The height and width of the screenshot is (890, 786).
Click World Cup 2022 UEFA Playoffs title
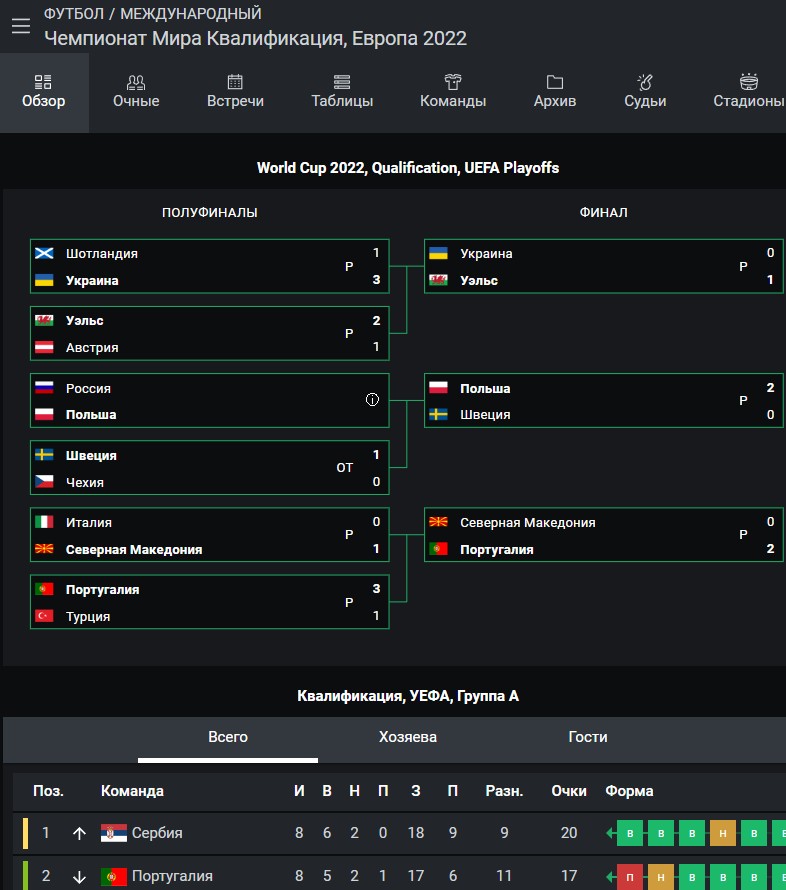click(407, 168)
